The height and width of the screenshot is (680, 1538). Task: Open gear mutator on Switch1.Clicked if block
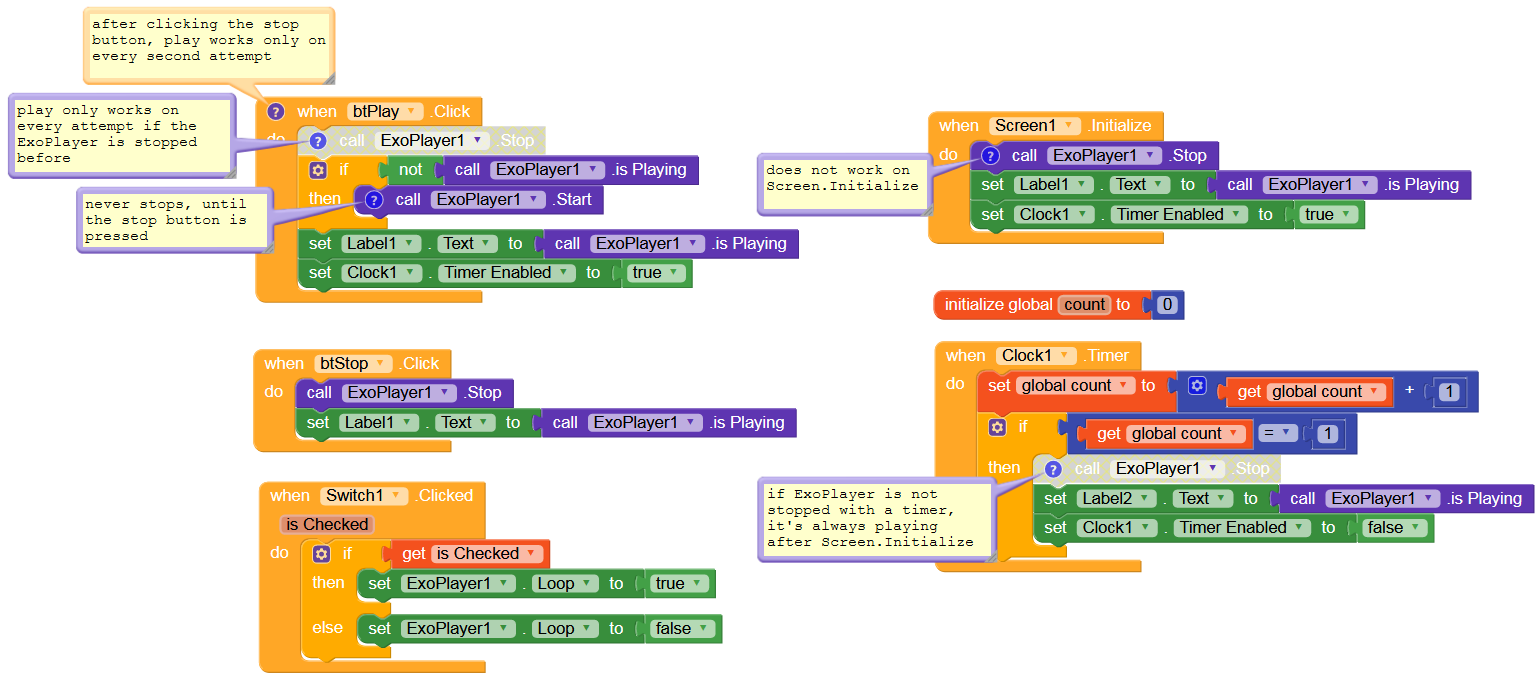pos(321,554)
